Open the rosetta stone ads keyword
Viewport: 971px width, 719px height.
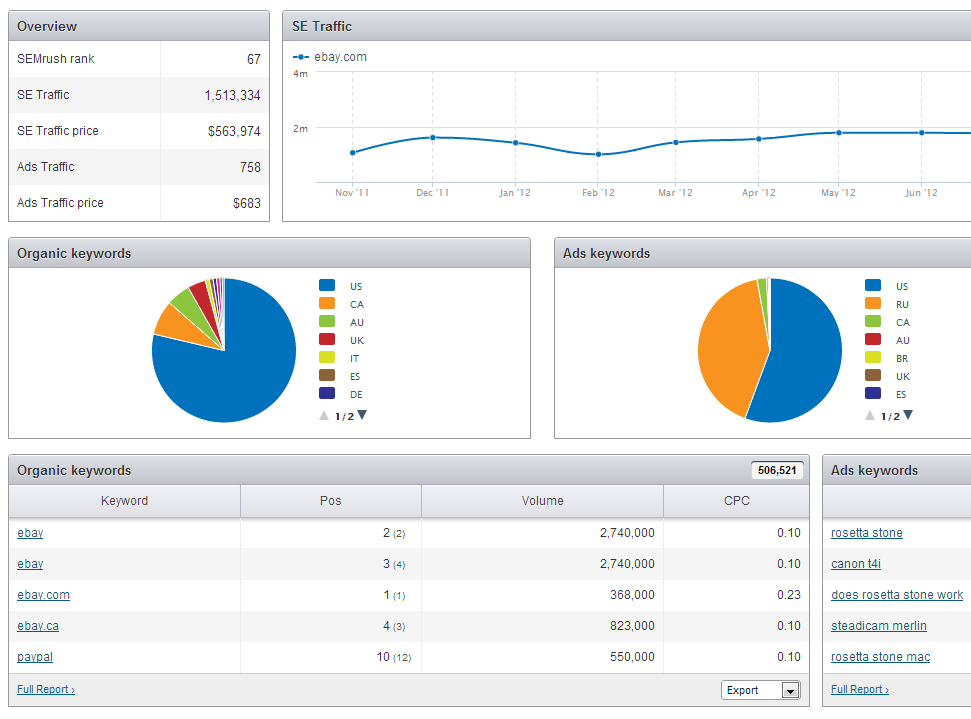click(x=867, y=533)
